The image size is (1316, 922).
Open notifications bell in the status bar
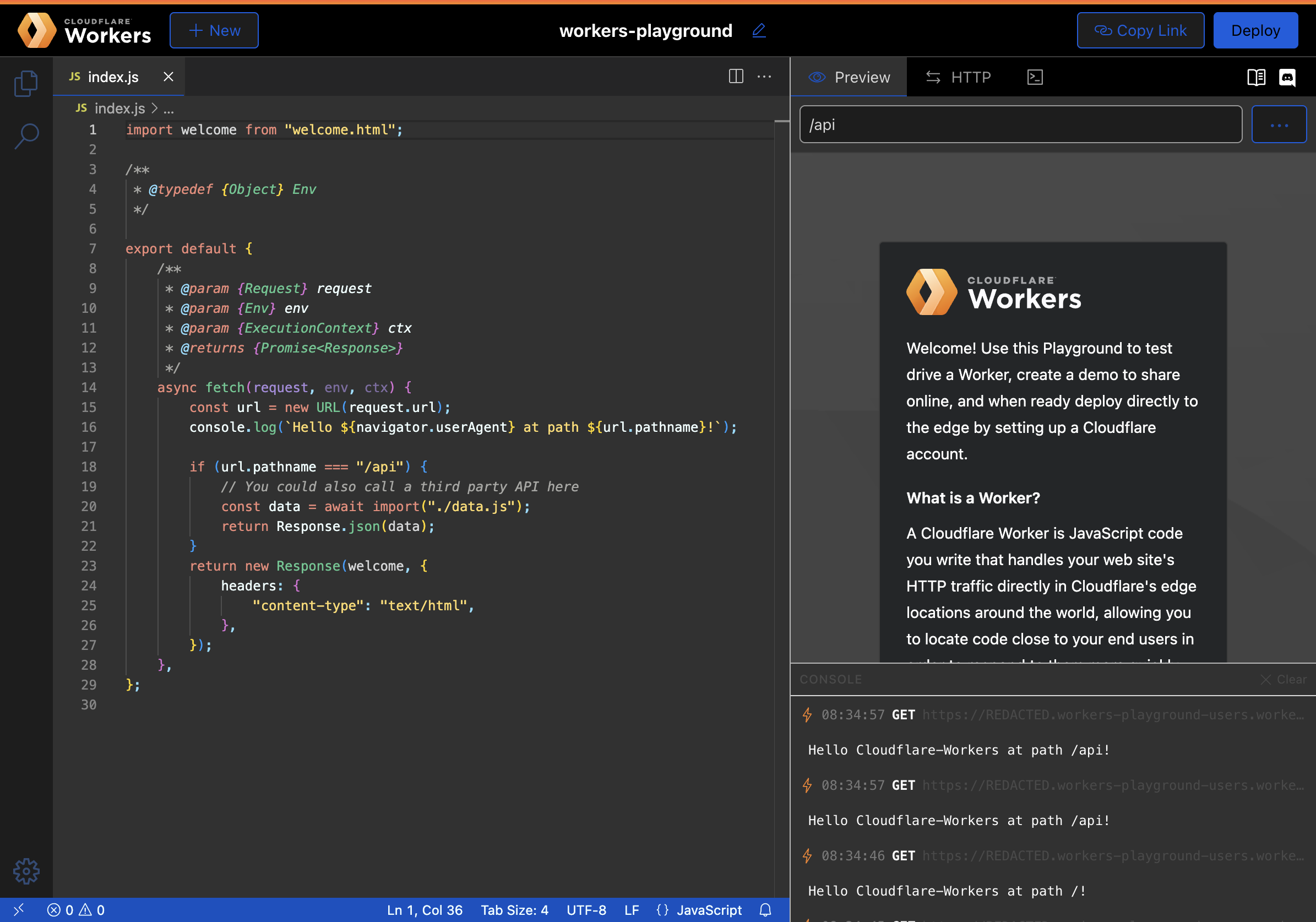765,910
